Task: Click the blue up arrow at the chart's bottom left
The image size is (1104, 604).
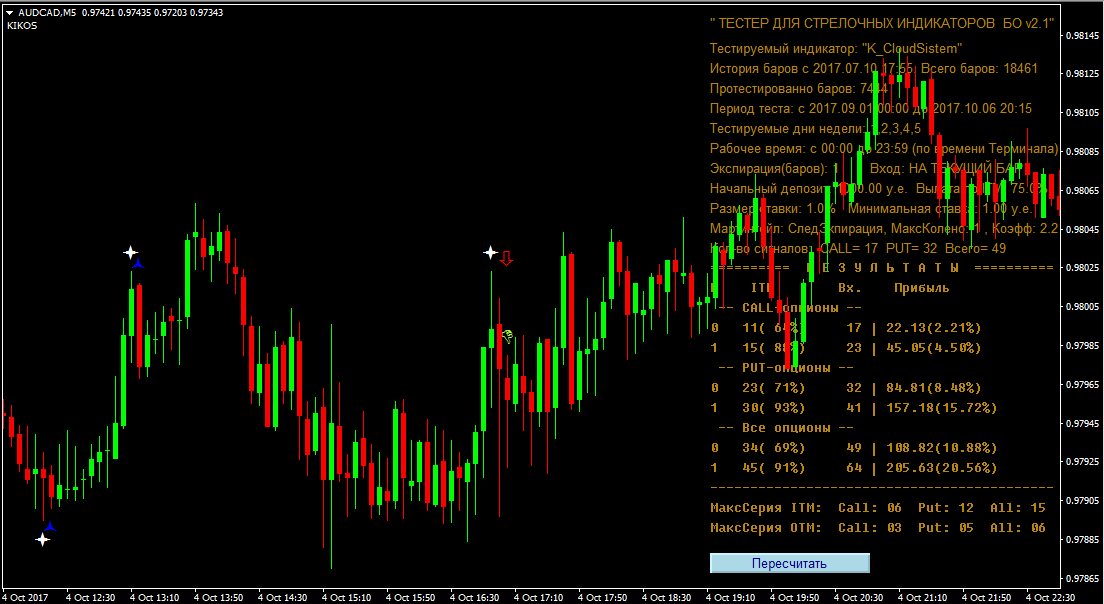Action: 49,525
